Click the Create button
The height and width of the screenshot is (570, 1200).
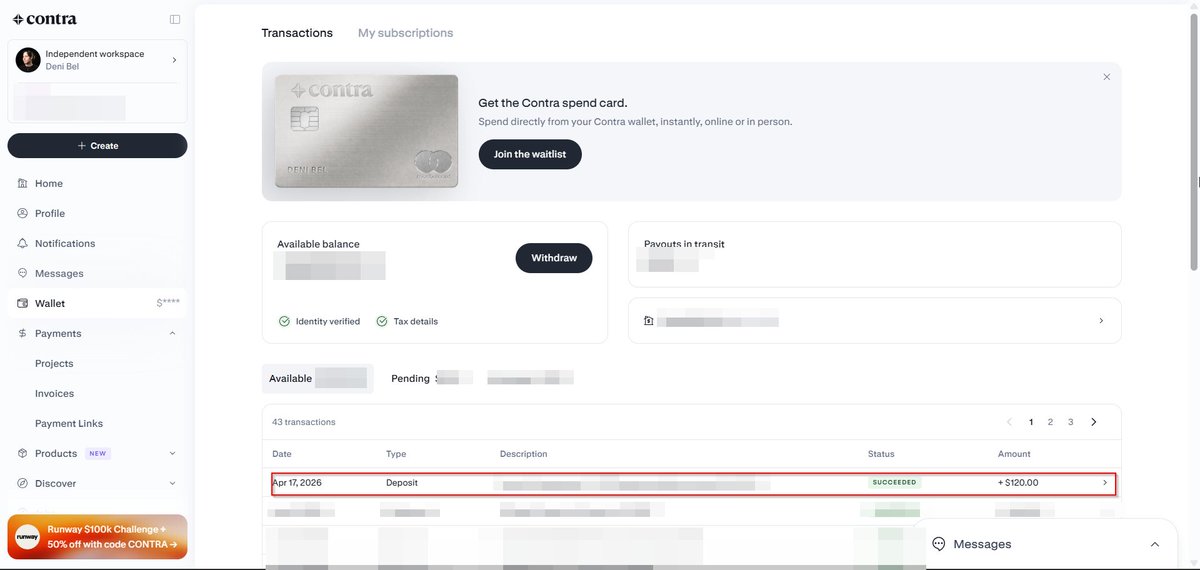click(97, 145)
